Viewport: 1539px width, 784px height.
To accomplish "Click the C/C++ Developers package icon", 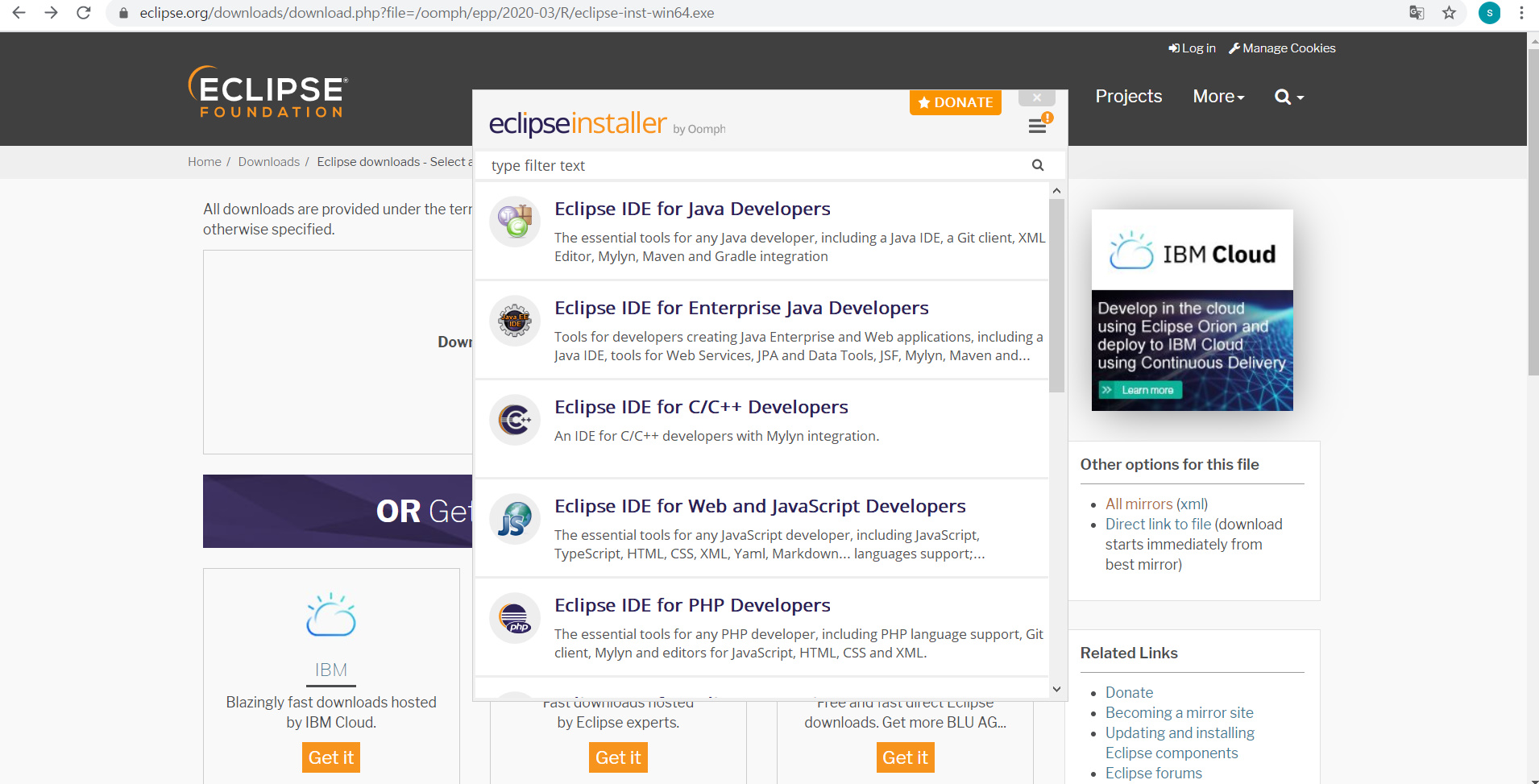I will coord(515,419).
